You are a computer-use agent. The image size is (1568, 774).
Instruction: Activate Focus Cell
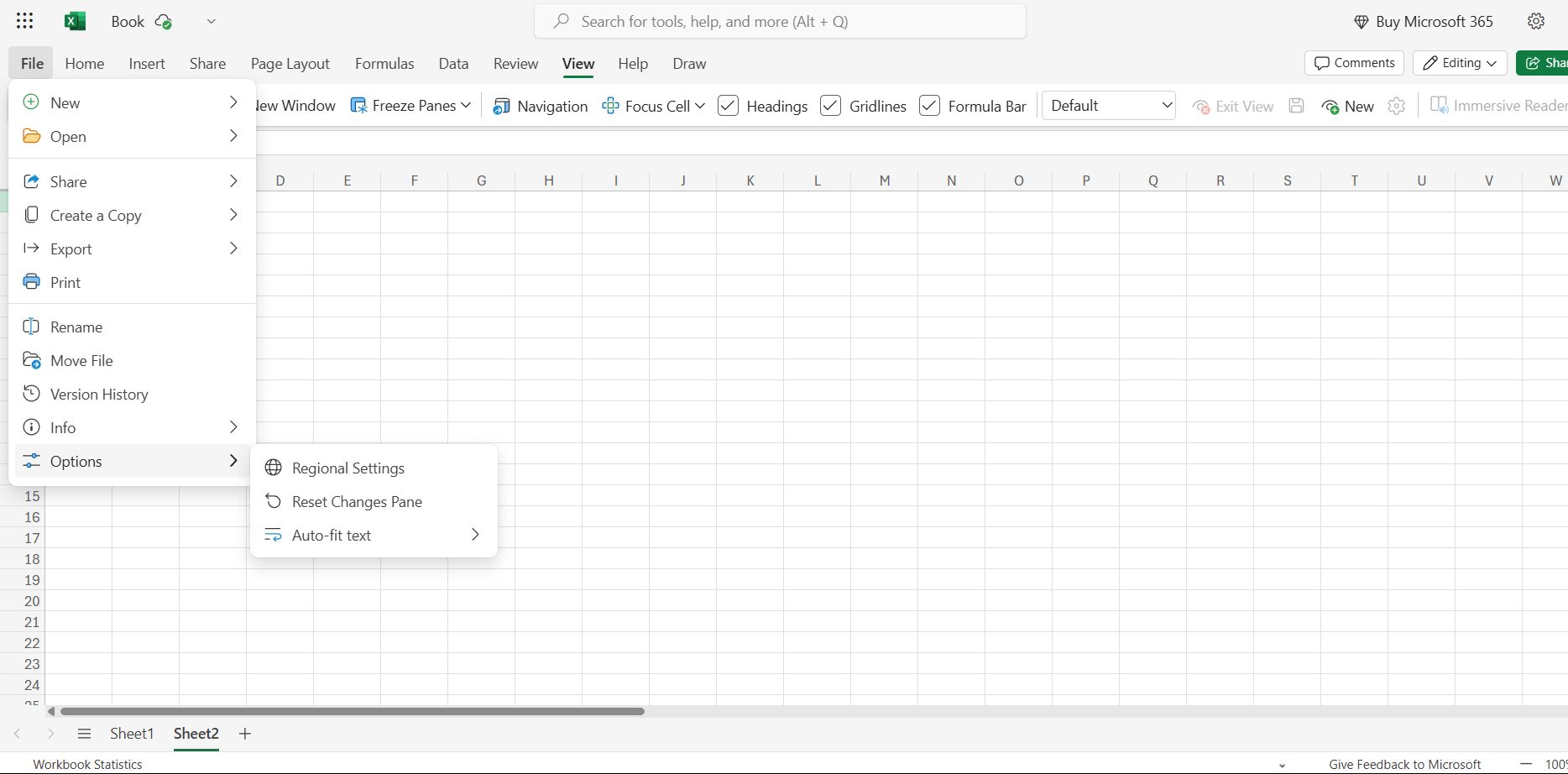(x=653, y=106)
